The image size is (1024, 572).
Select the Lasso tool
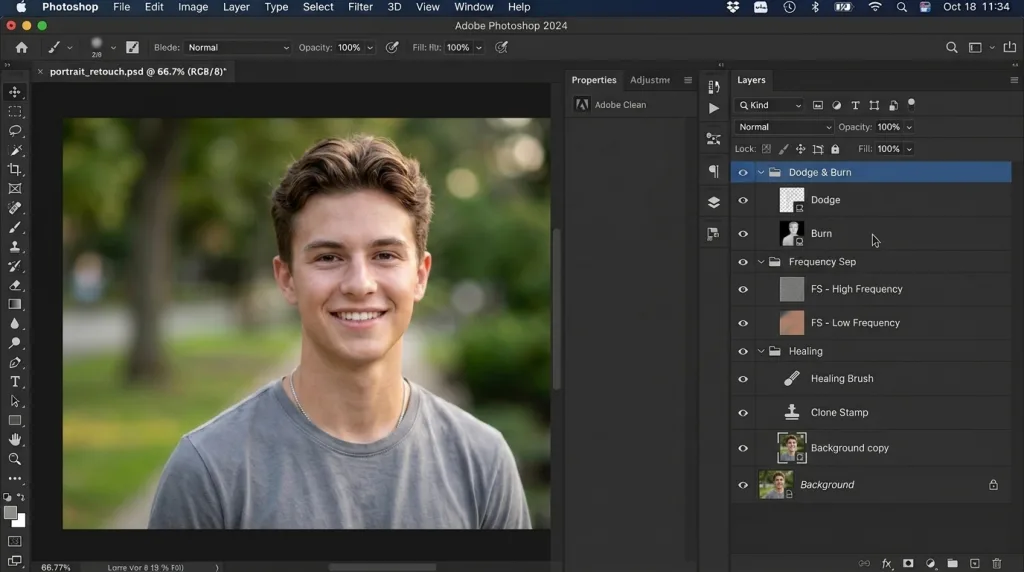(x=14, y=131)
